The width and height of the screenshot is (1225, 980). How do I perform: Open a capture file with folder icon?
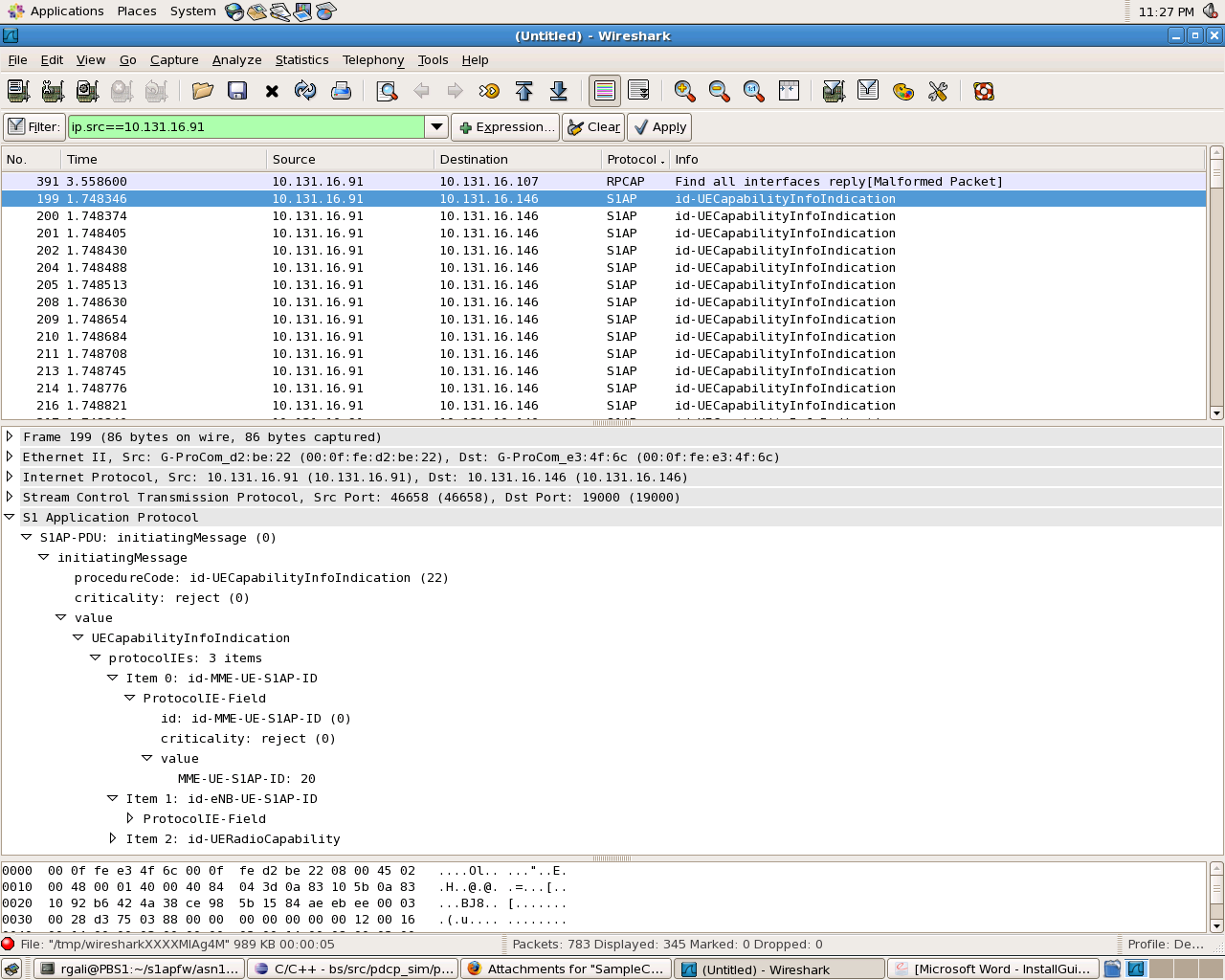[x=202, y=91]
